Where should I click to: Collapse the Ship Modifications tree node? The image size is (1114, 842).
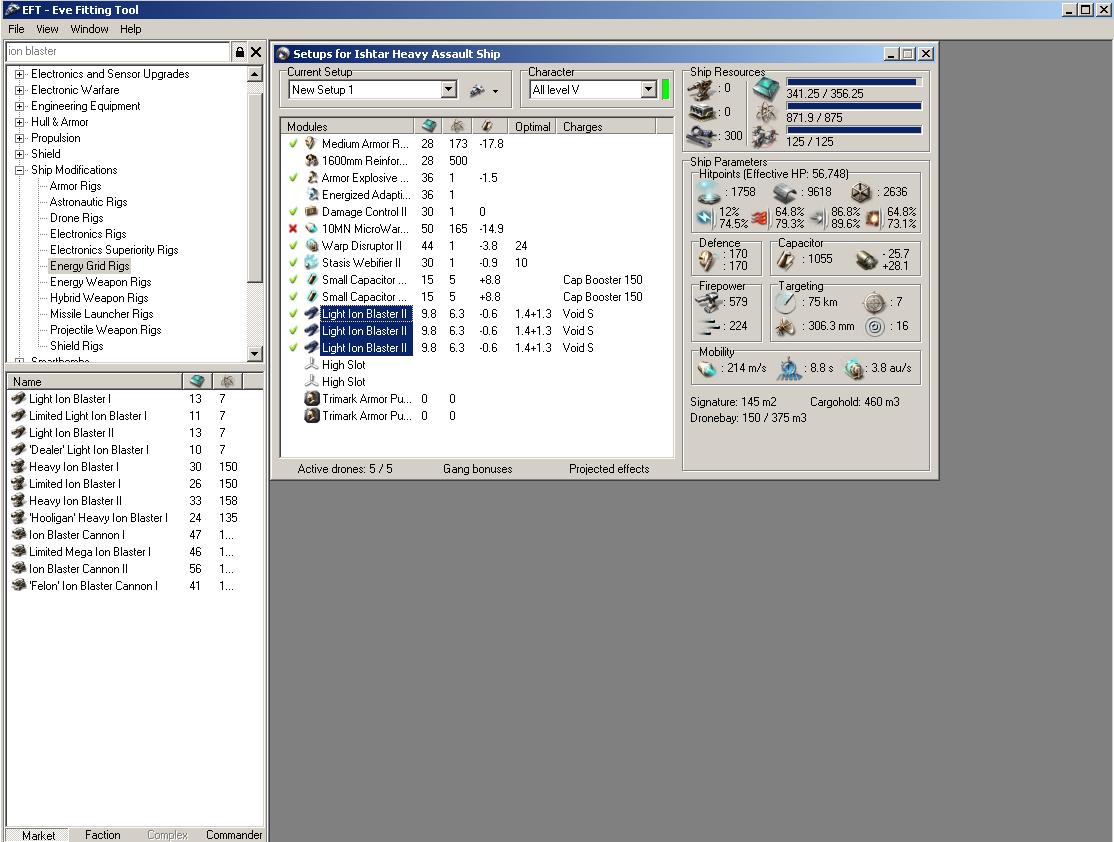pyautogui.click(x=20, y=170)
